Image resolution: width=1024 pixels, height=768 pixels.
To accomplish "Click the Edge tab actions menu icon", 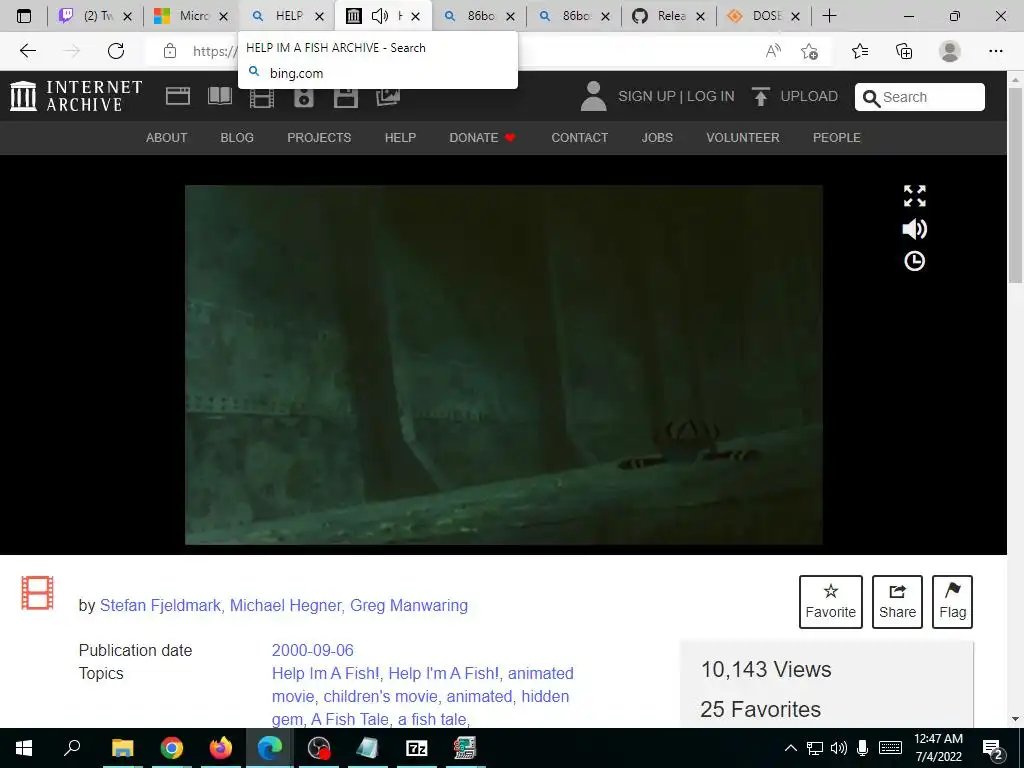I will pyautogui.click(x=24, y=16).
